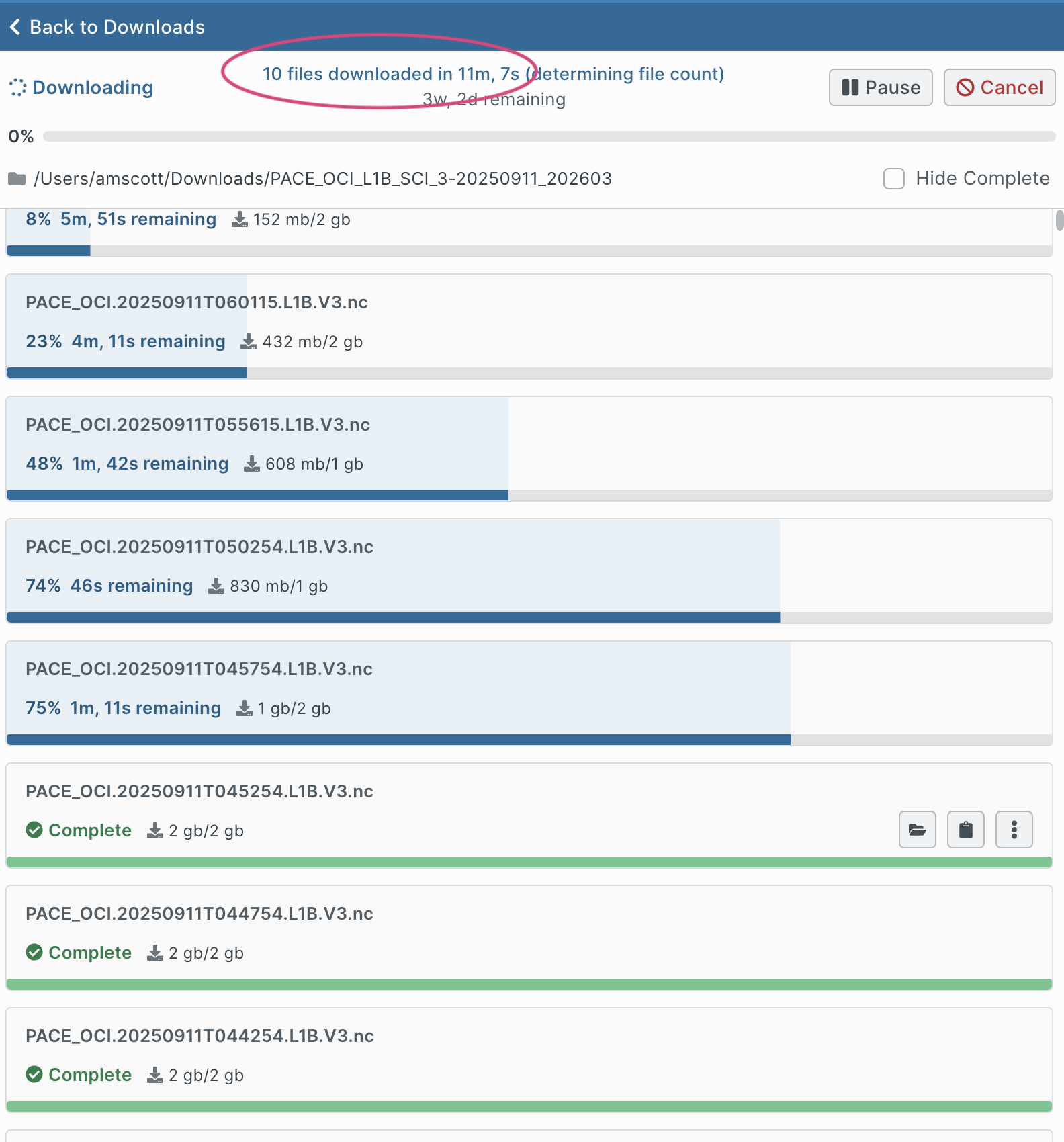Viewport: 1064px width, 1142px height.
Task: Click the overall 0% progress bar
Action: coord(548,136)
